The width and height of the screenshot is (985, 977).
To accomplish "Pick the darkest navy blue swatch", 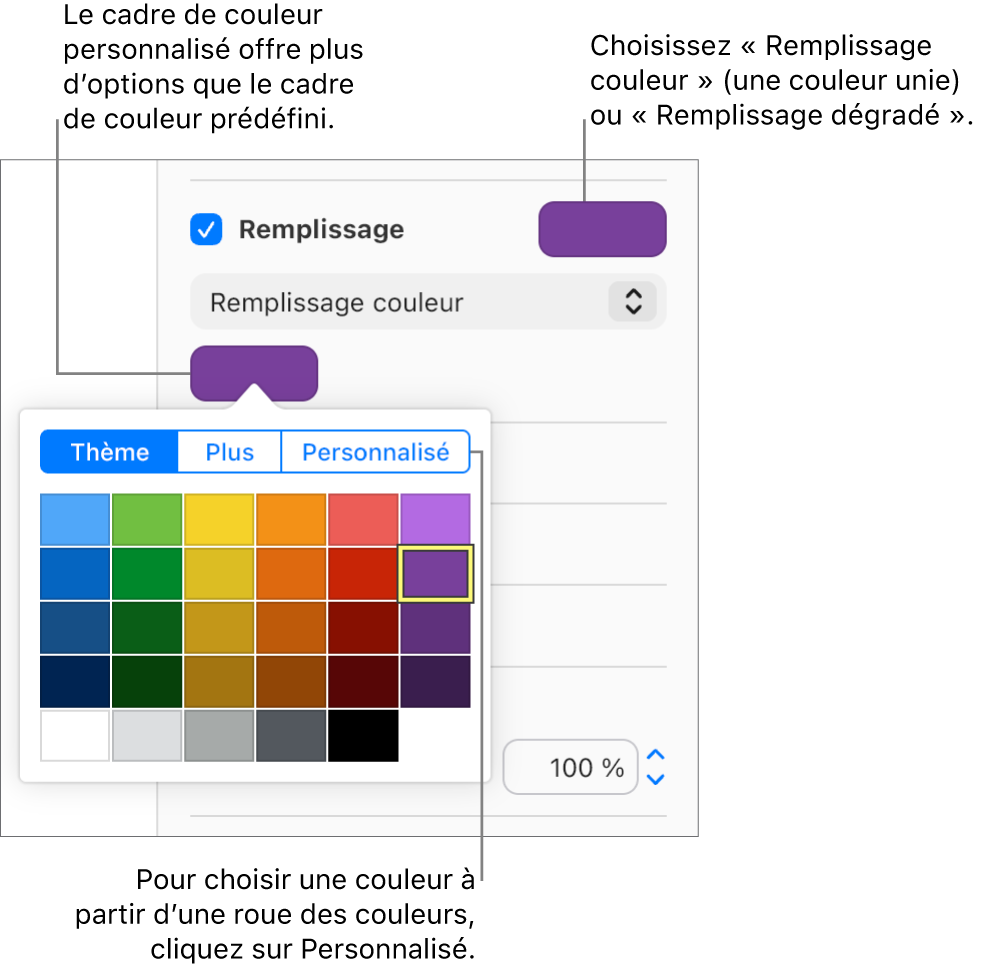I will 75,682.
